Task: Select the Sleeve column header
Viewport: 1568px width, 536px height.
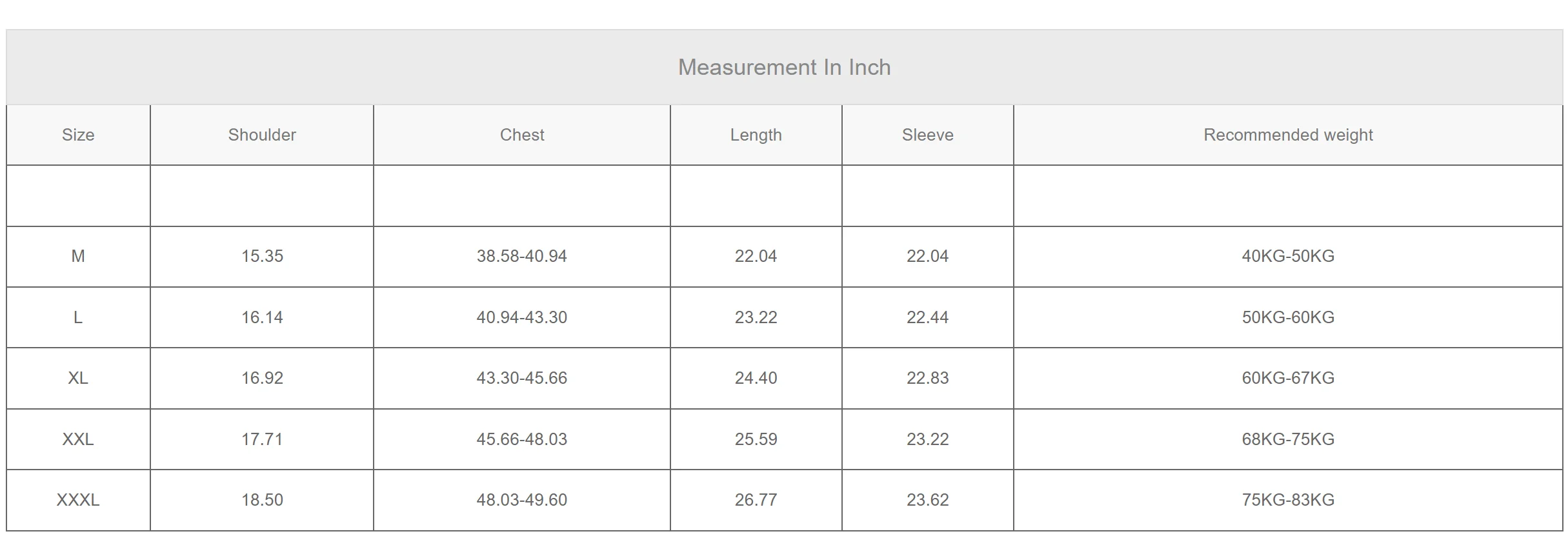Action: pyautogui.click(x=927, y=135)
